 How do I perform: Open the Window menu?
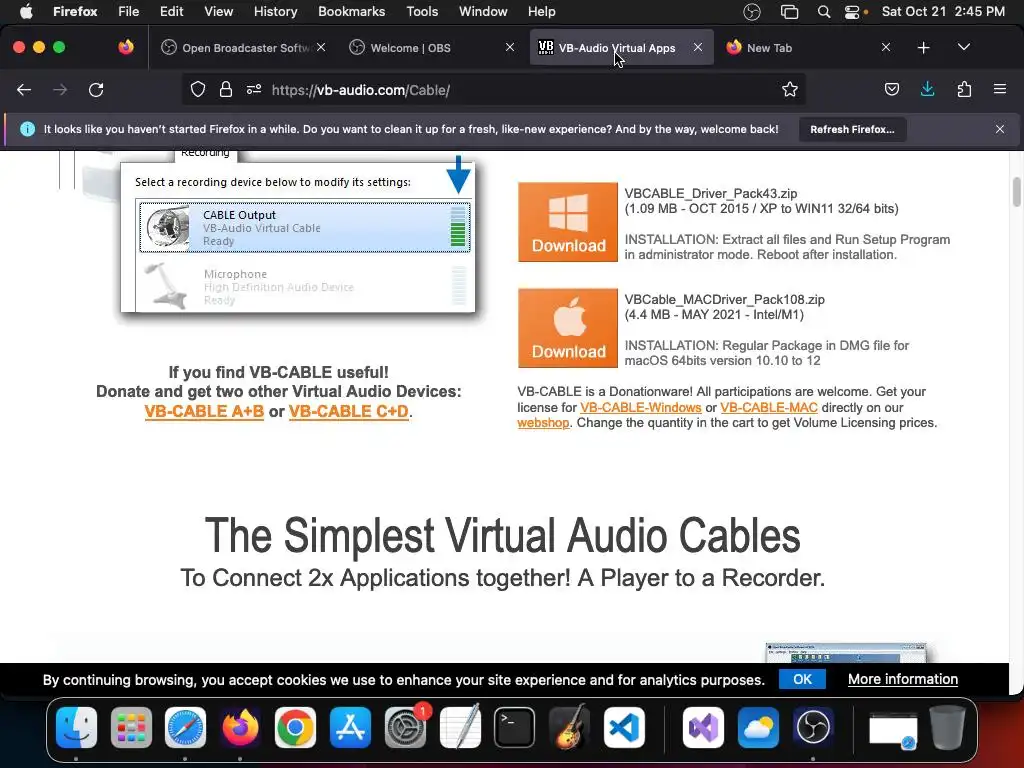483,12
